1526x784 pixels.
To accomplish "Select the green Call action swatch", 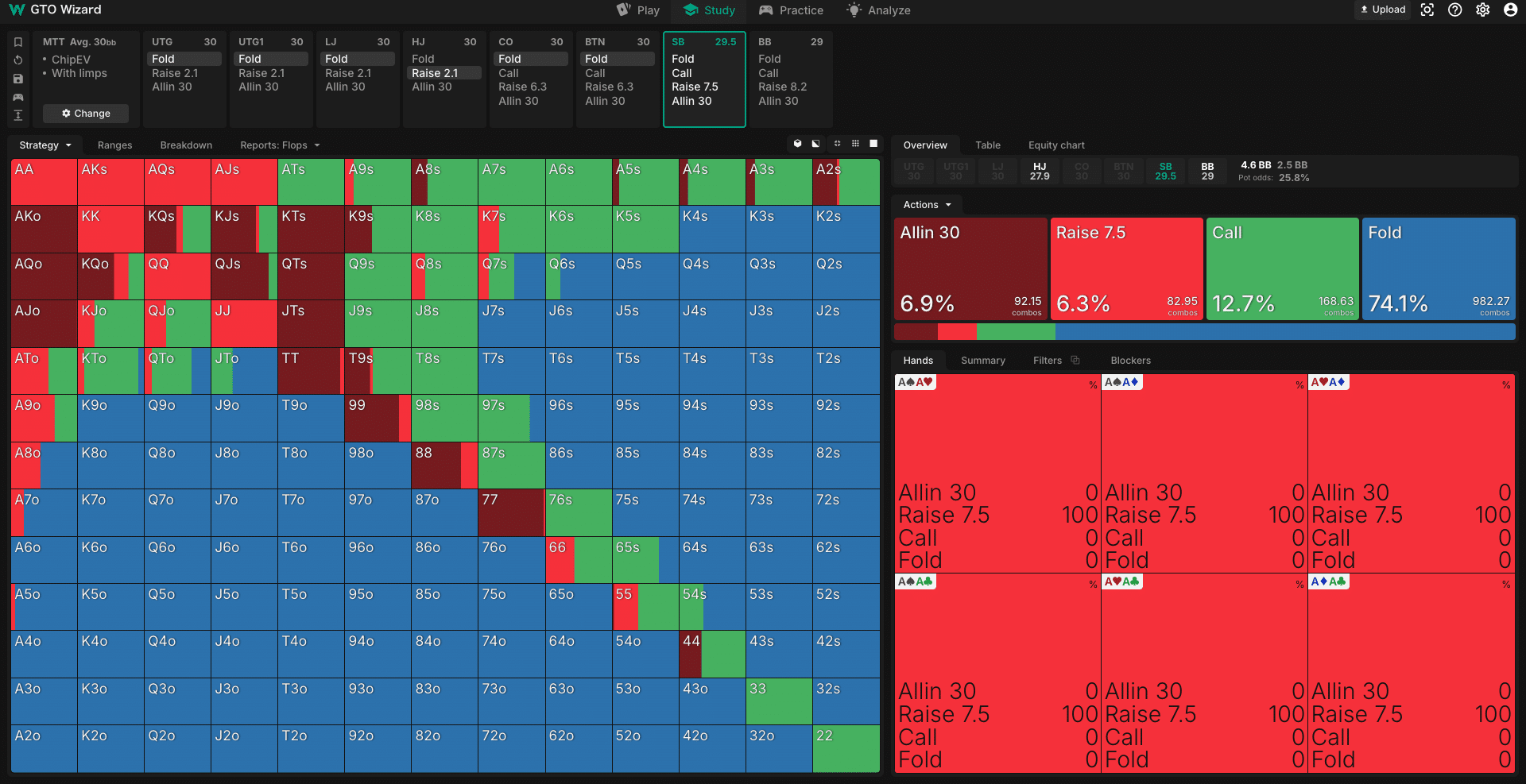I will (x=1282, y=268).
